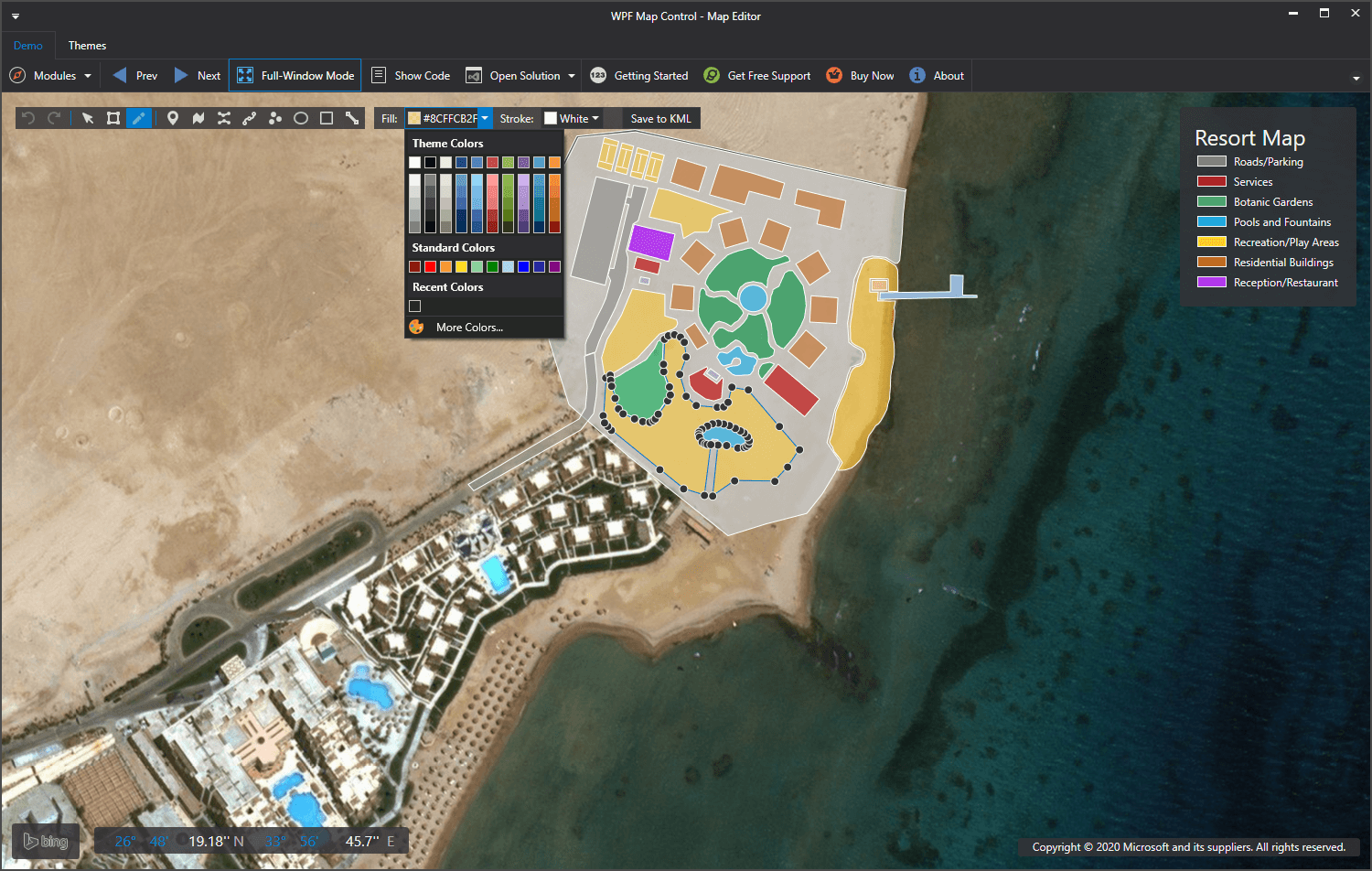The height and width of the screenshot is (871, 1372).
Task: Choose the straight line tool
Action: [x=352, y=118]
